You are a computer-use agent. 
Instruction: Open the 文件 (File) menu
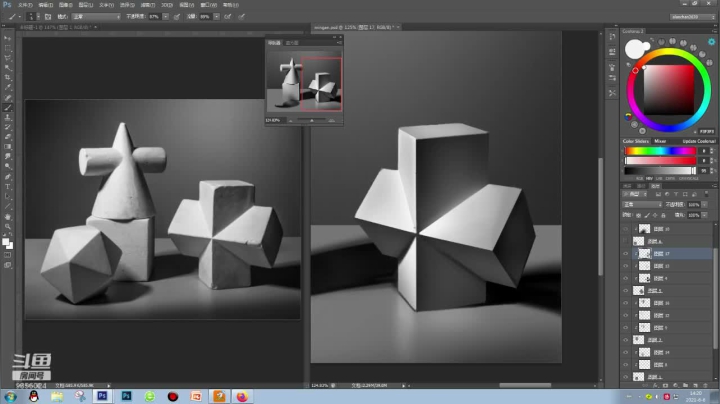pyautogui.click(x=25, y=5)
